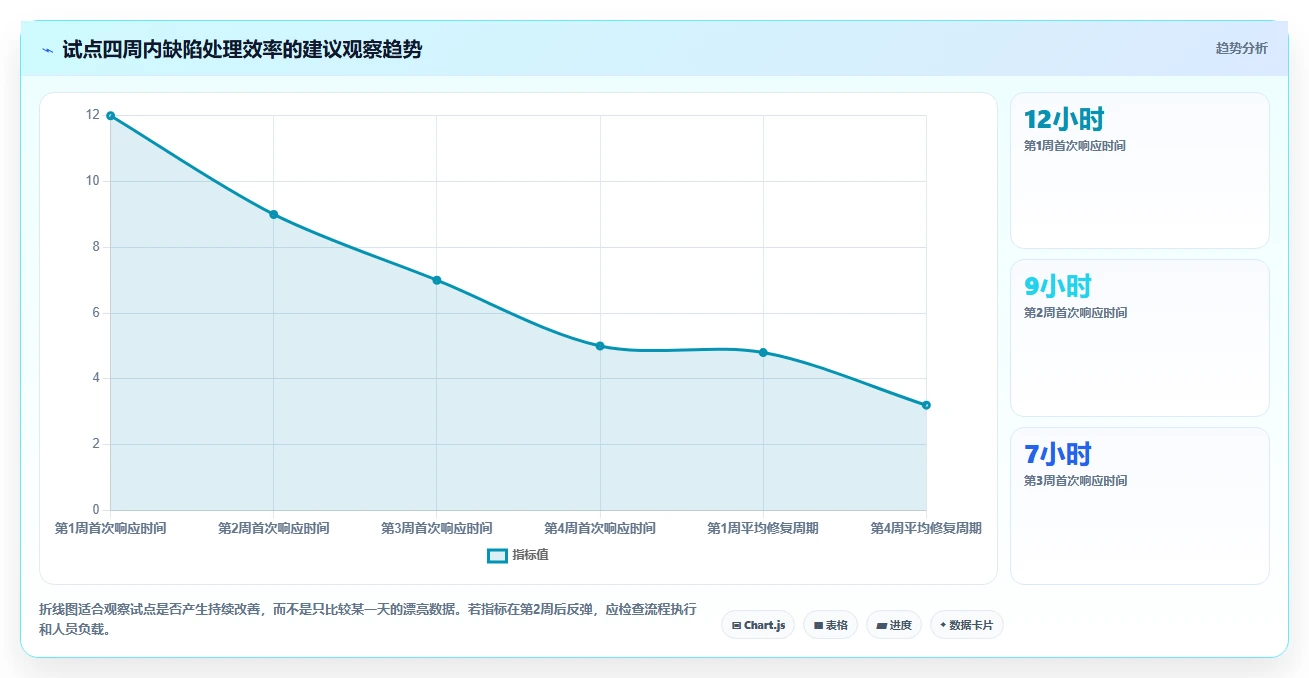Click the y-axis value 8

(x=96, y=247)
